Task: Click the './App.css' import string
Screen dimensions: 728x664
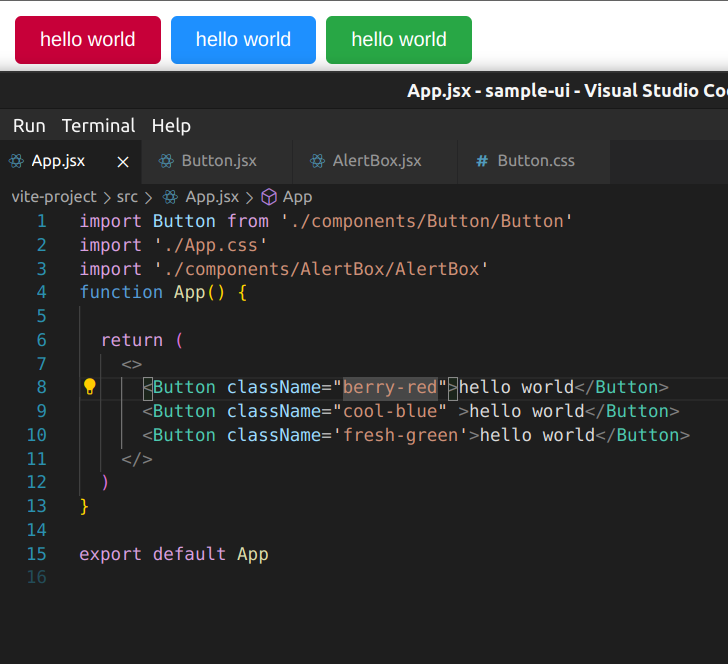Action: (x=210, y=245)
